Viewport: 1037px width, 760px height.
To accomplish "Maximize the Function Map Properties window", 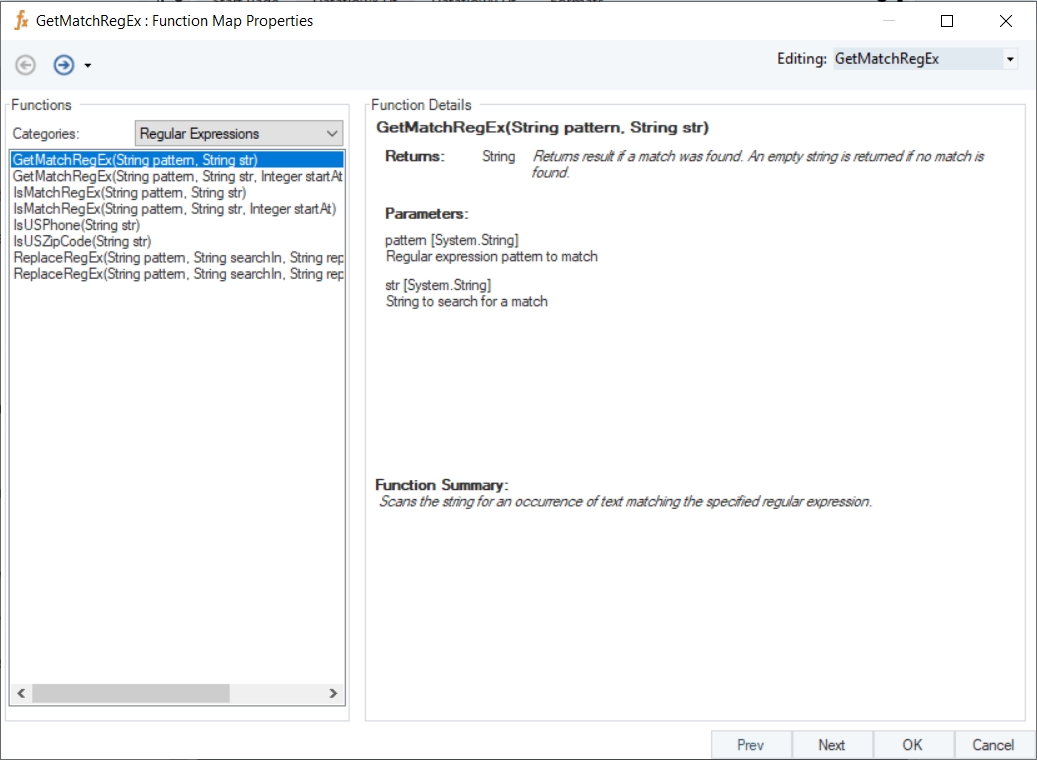I will coord(947,21).
